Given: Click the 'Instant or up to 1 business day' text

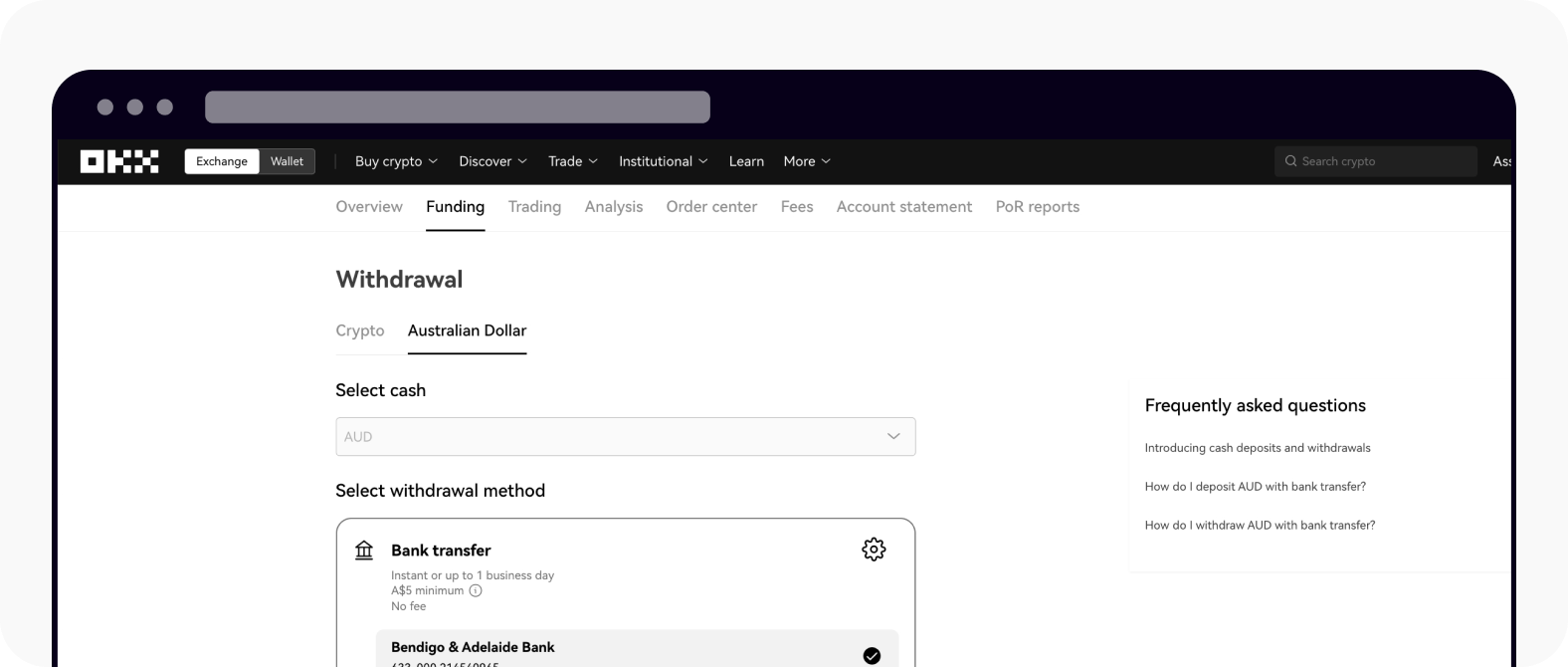Looking at the screenshot, I should pos(473,575).
